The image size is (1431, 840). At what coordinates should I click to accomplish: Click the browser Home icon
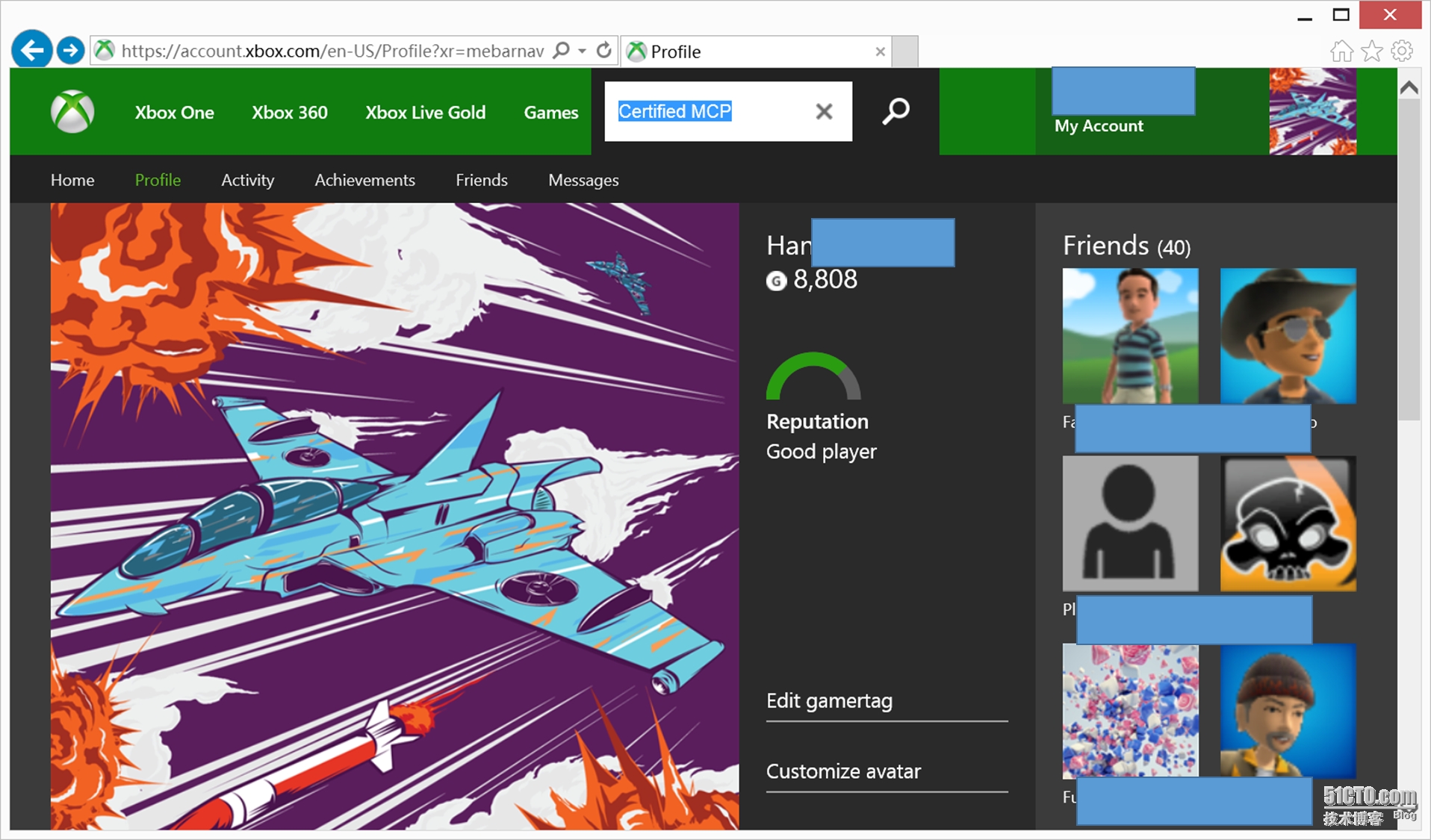point(1341,51)
